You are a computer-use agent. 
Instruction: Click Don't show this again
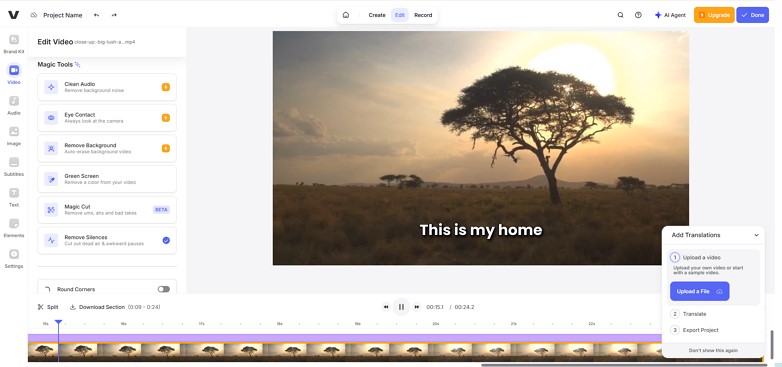[713, 351]
